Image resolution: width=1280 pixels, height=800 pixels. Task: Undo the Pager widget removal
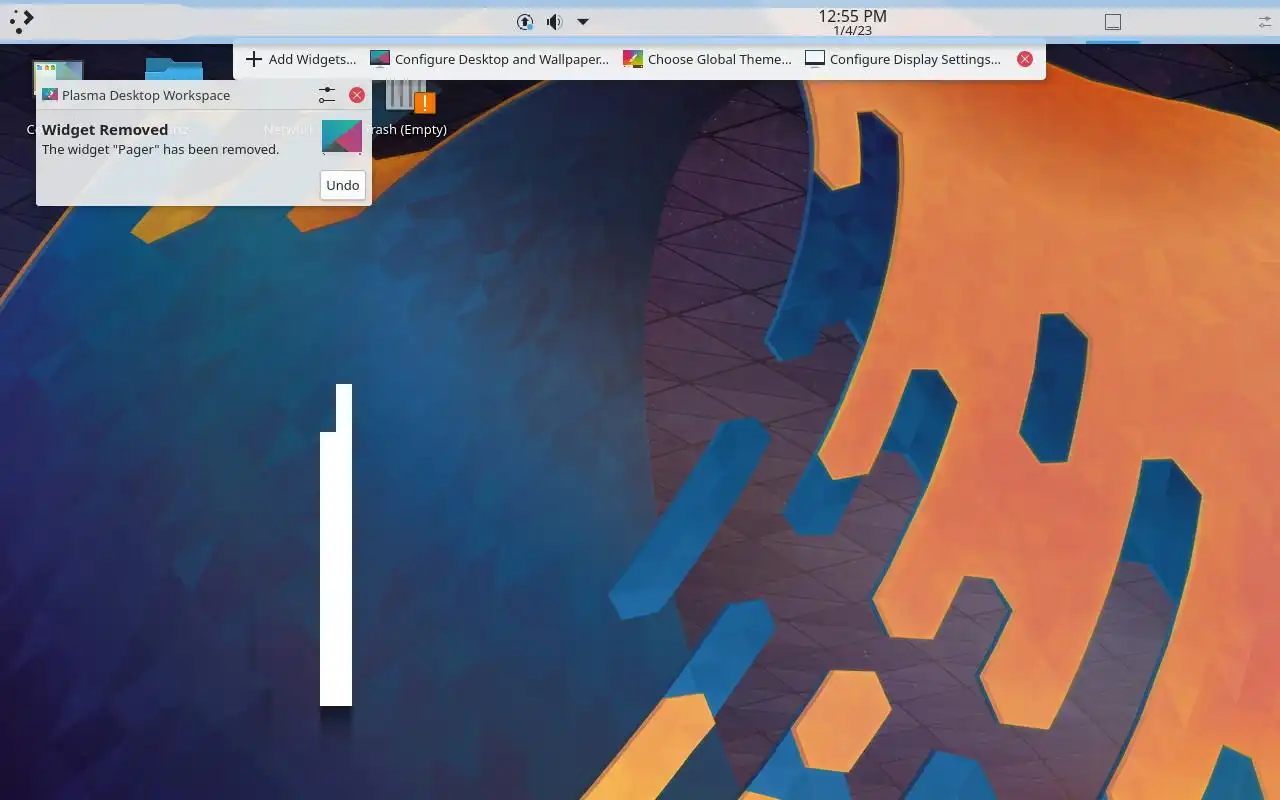(x=343, y=185)
